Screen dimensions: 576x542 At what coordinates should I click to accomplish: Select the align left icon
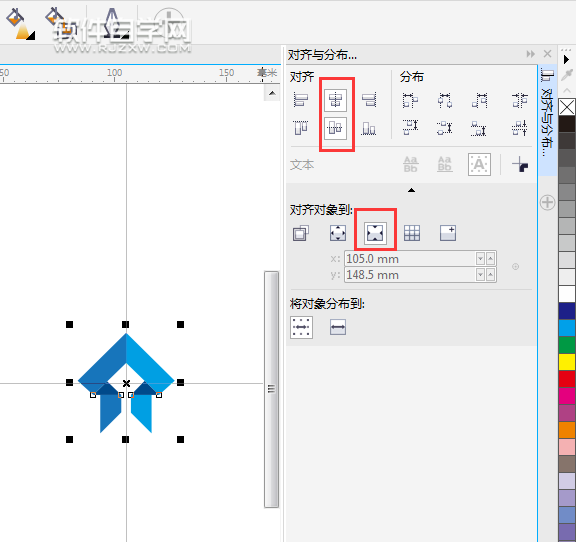[301, 100]
